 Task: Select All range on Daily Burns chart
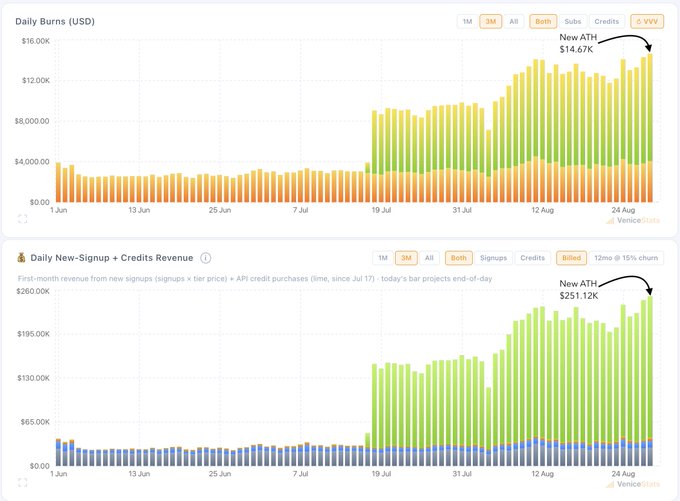click(x=514, y=21)
